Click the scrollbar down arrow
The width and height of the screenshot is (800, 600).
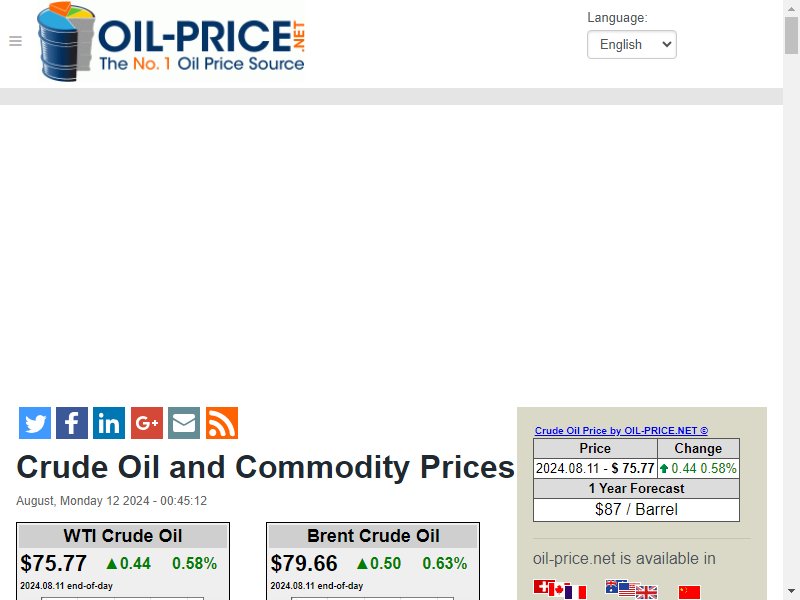click(791, 592)
